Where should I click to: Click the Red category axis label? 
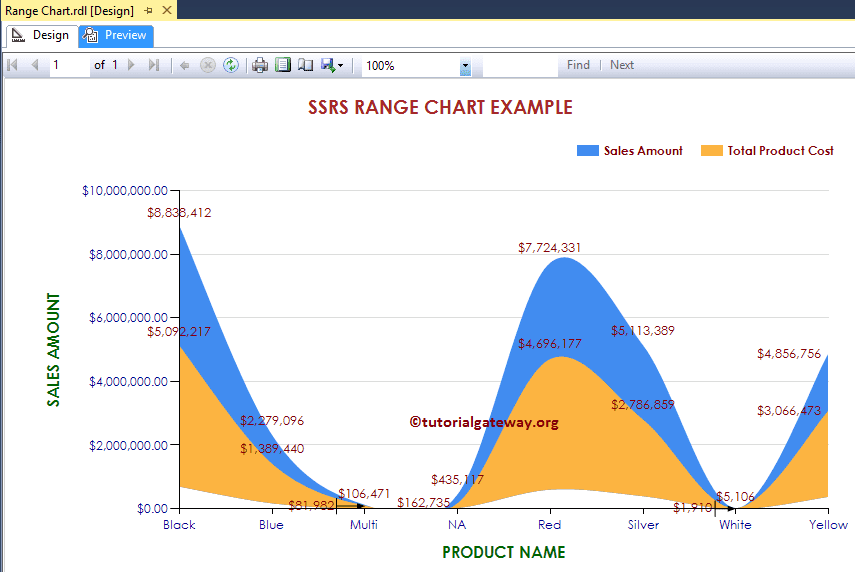click(x=549, y=525)
